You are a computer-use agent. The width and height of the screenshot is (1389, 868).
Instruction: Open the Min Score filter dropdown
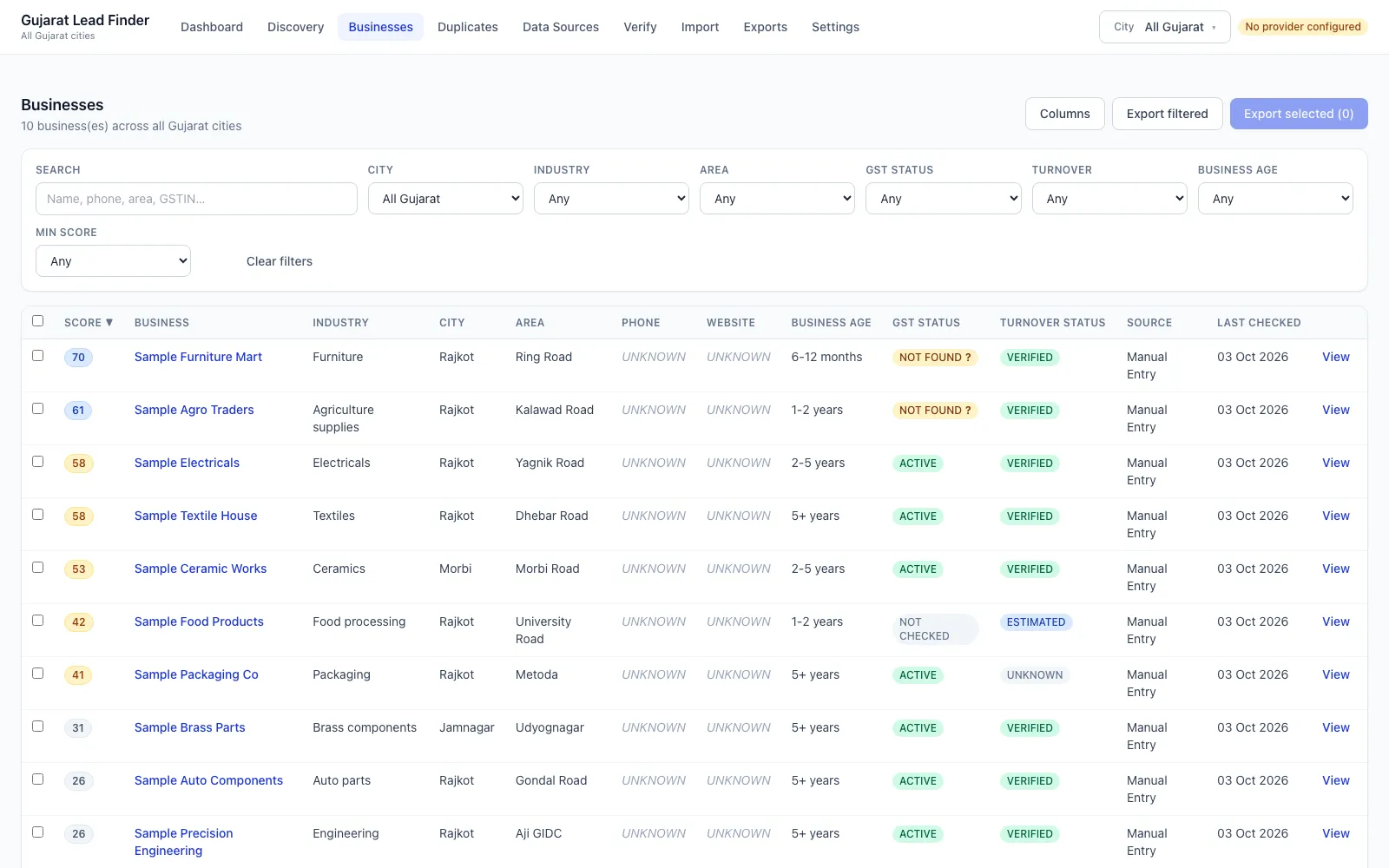(x=113, y=261)
